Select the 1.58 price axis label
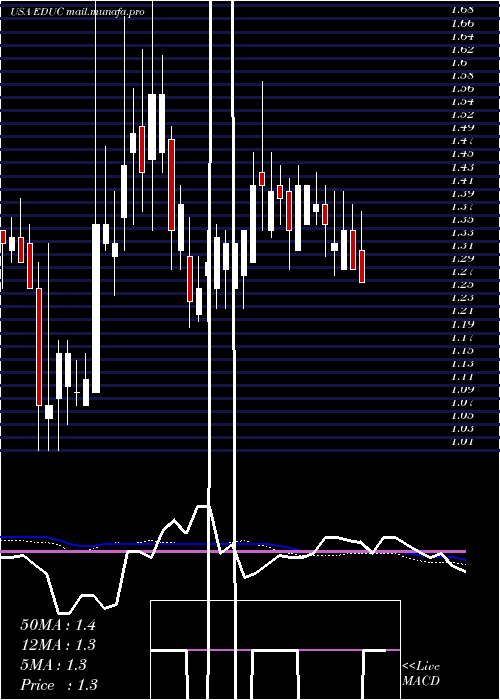The image size is (500, 700). [x=462, y=75]
